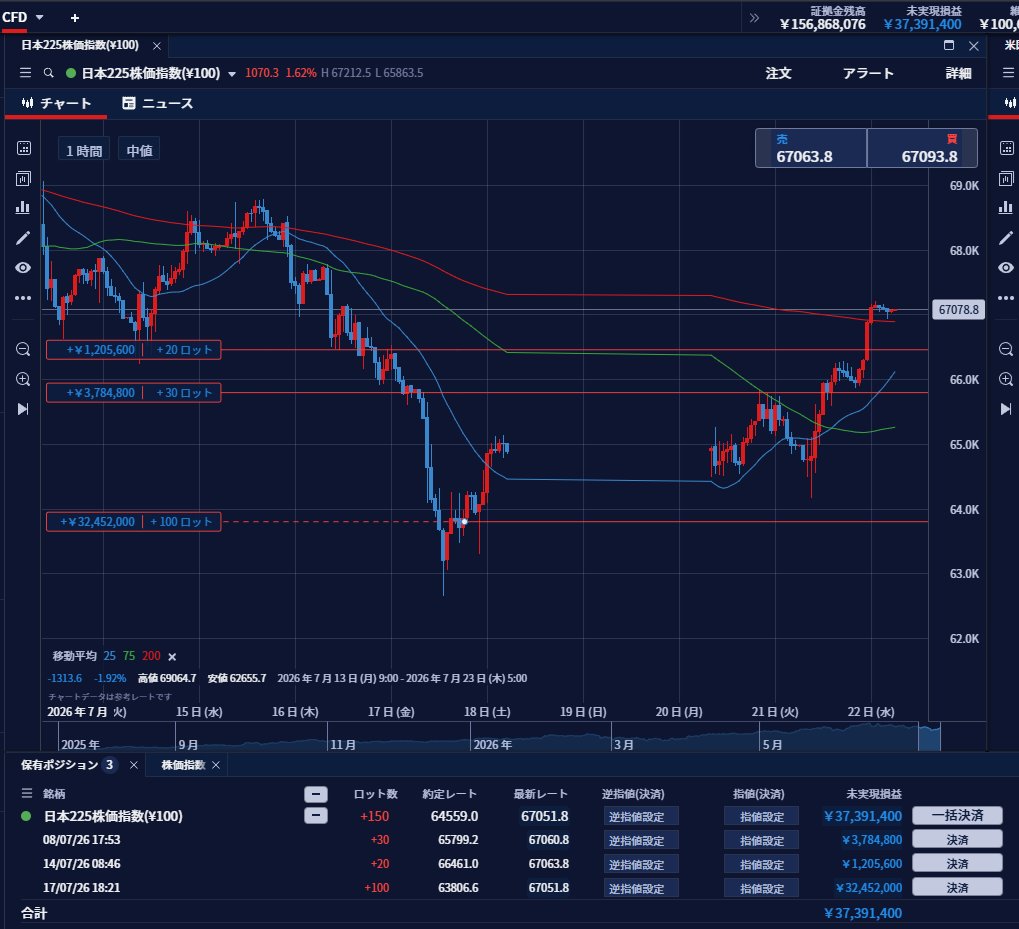This screenshot has height=929, width=1019.
Task: Click the 売 sell price 67063.8 button
Action: (x=811, y=148)
